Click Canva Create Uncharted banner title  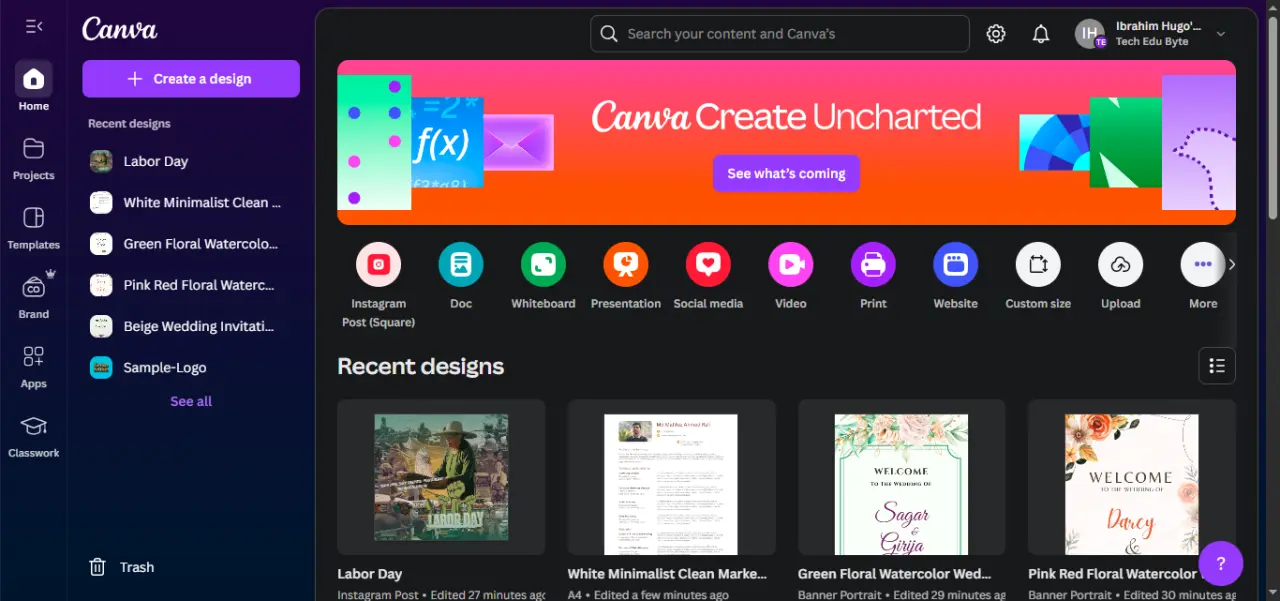click(786, 117)
